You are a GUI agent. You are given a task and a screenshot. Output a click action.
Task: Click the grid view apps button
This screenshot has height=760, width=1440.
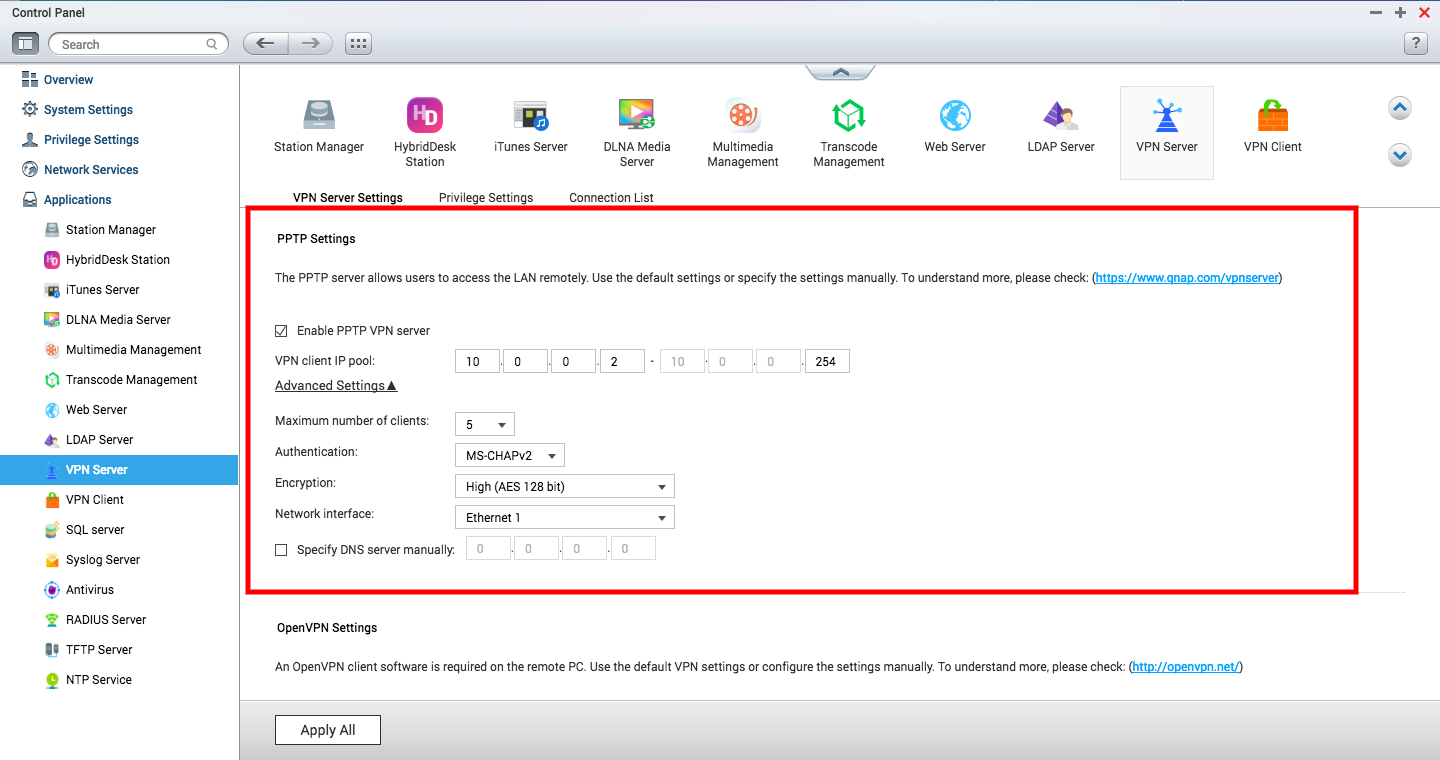point(358,44)
